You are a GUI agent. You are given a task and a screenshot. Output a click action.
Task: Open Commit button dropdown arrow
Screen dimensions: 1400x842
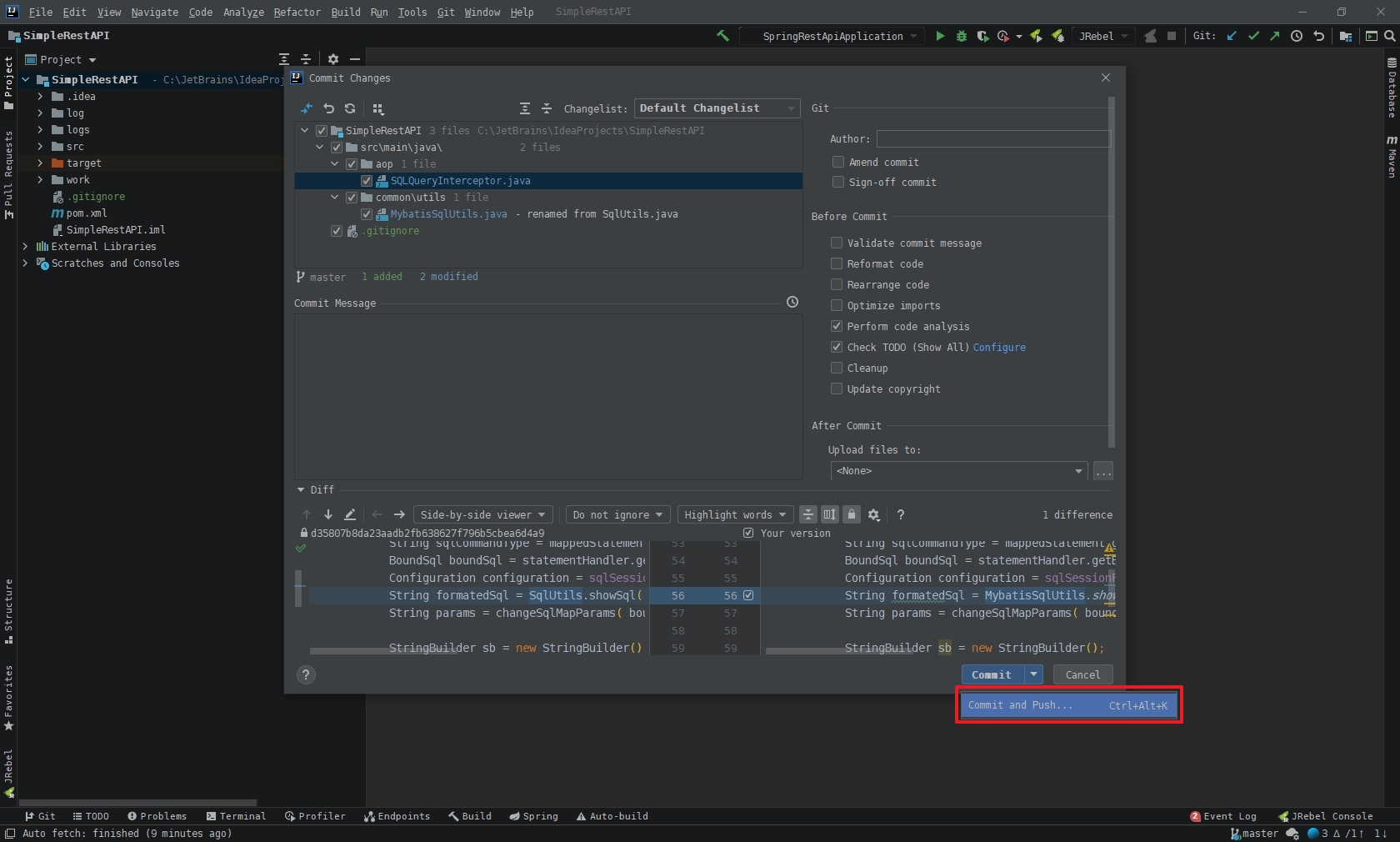[x=1033, y=674]
